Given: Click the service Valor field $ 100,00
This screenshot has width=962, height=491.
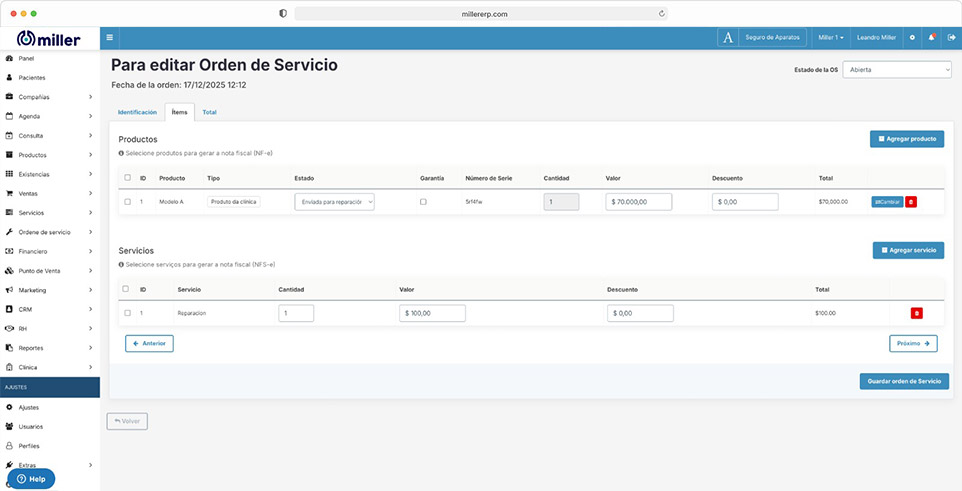Looking at the screenshot, I should click(433, 313).
